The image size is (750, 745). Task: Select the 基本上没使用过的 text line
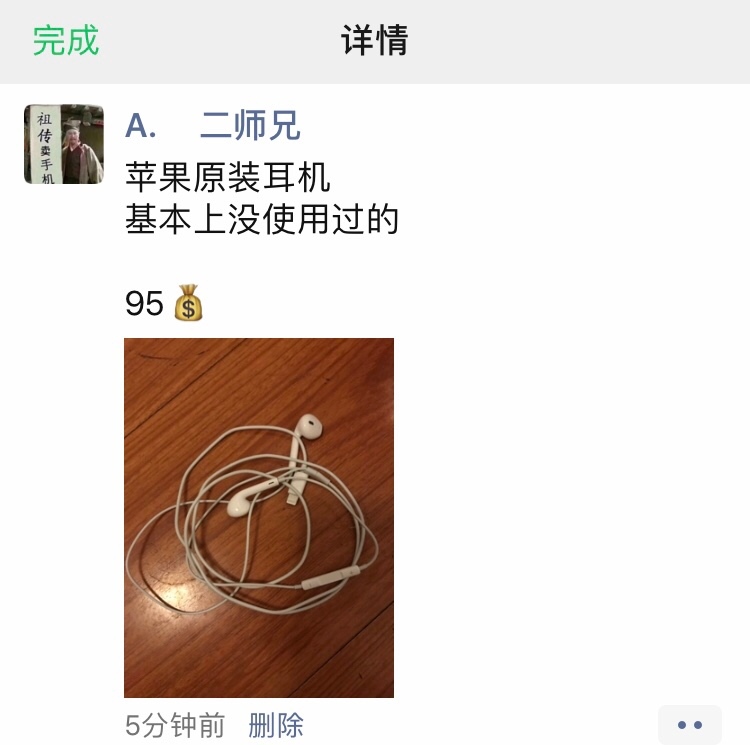pos(262,219)
